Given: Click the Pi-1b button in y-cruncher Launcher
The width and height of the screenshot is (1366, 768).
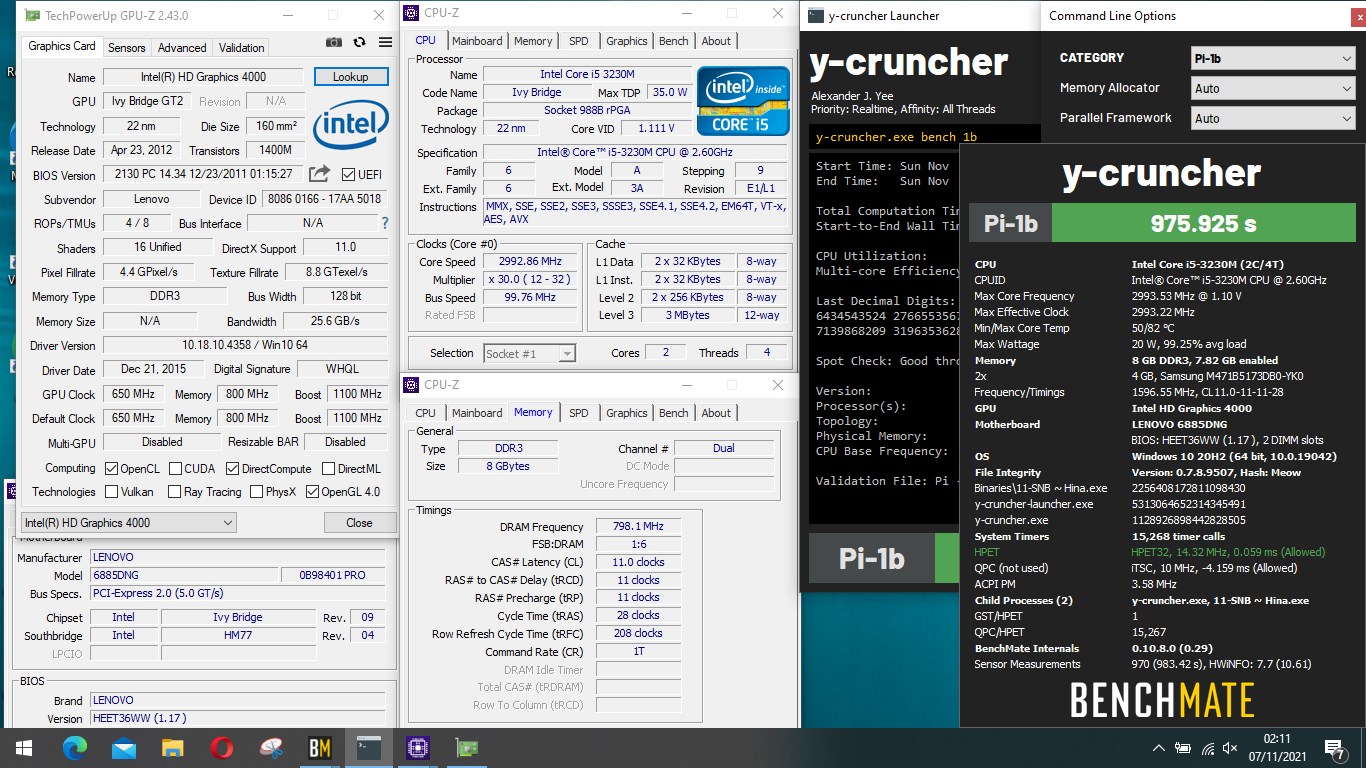Looking at the screenshot, I should coord(871,558).
